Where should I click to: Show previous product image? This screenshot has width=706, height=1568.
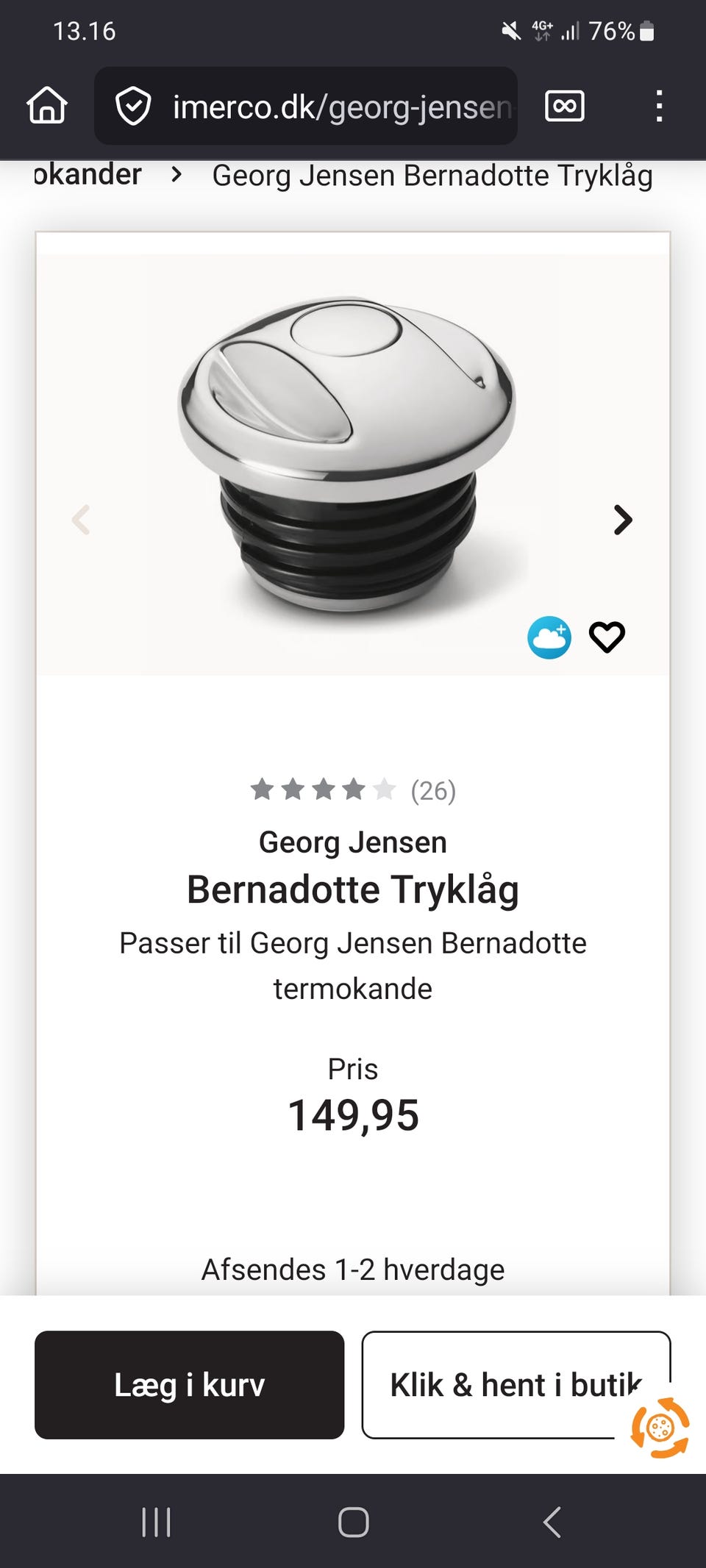pos(81,520)
